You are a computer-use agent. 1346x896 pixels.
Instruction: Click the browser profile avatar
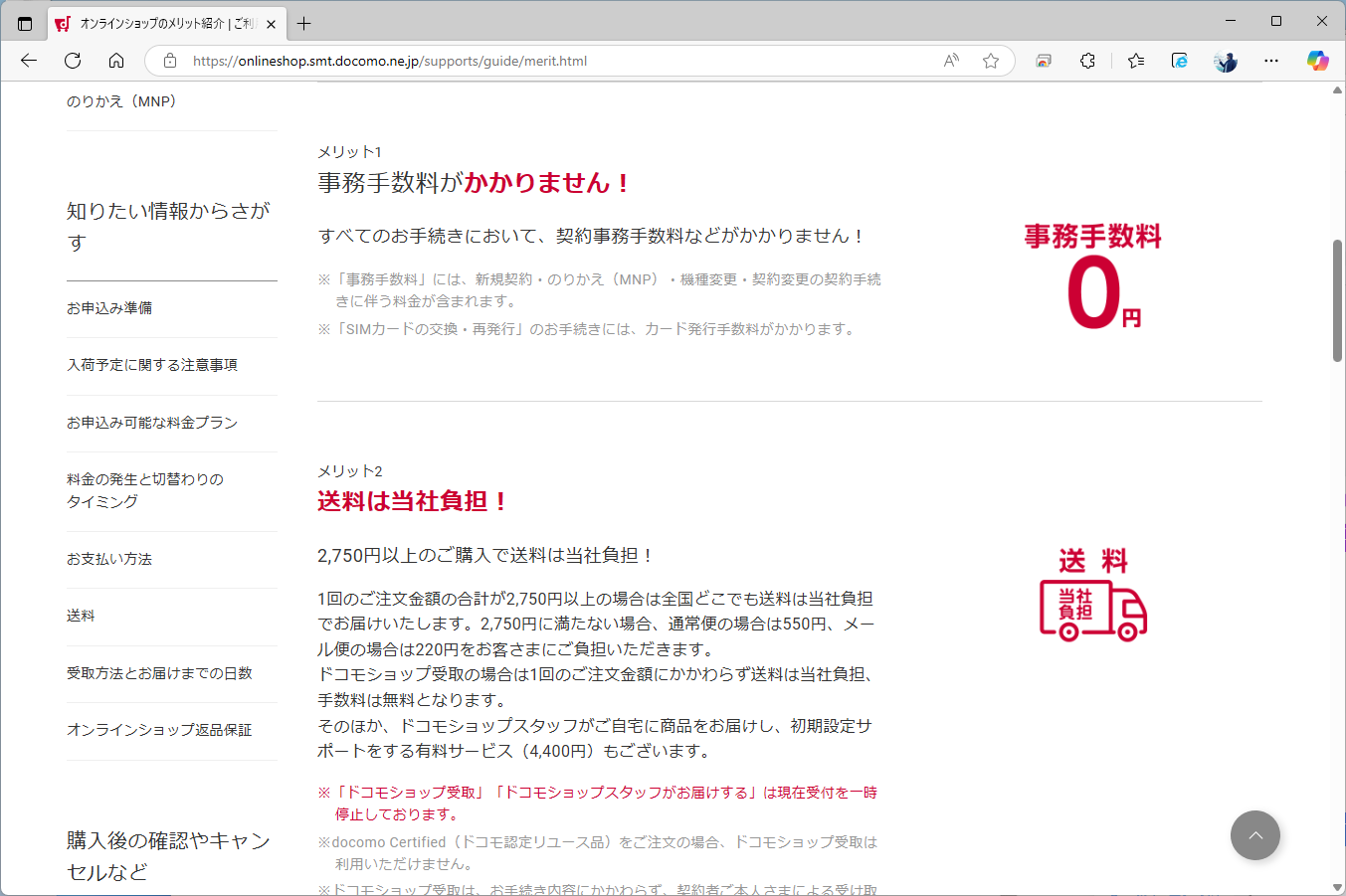coord(1225,61)
